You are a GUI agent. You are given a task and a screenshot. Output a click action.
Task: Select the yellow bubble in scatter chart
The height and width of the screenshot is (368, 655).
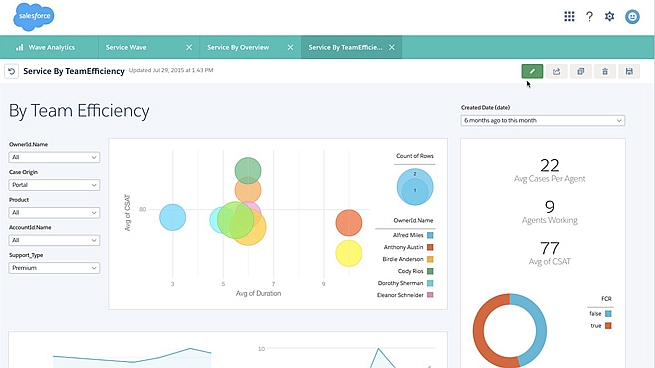click(349, 253)
